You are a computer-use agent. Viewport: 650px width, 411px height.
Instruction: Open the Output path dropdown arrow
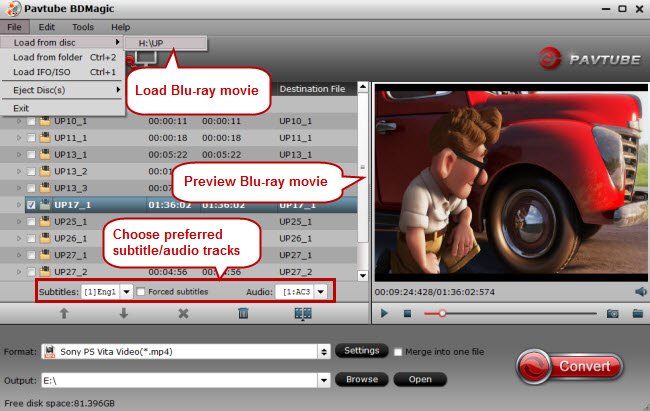324,380
